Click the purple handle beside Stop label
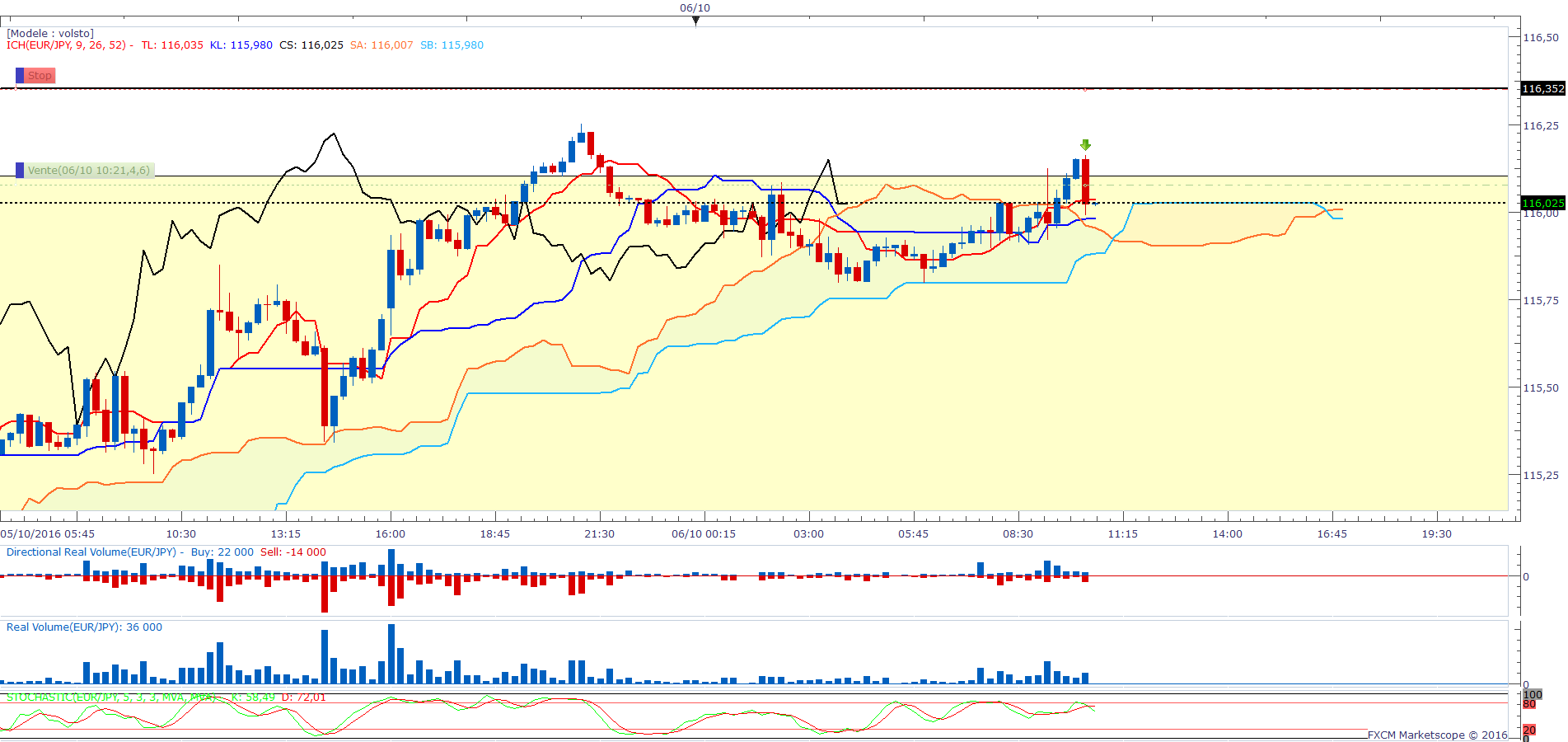The image size is (1568, 742). coord(20,75)
